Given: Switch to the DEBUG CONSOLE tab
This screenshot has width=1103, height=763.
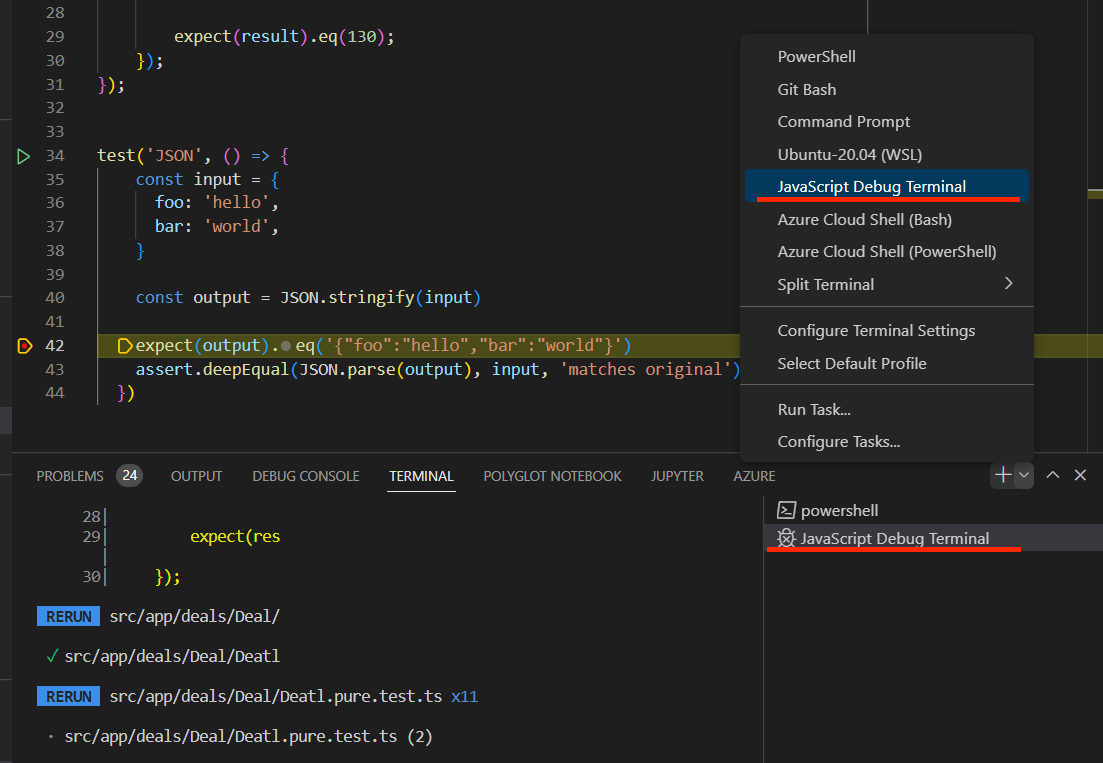Looking at the screenshot, I should click(x=305, y=476).
